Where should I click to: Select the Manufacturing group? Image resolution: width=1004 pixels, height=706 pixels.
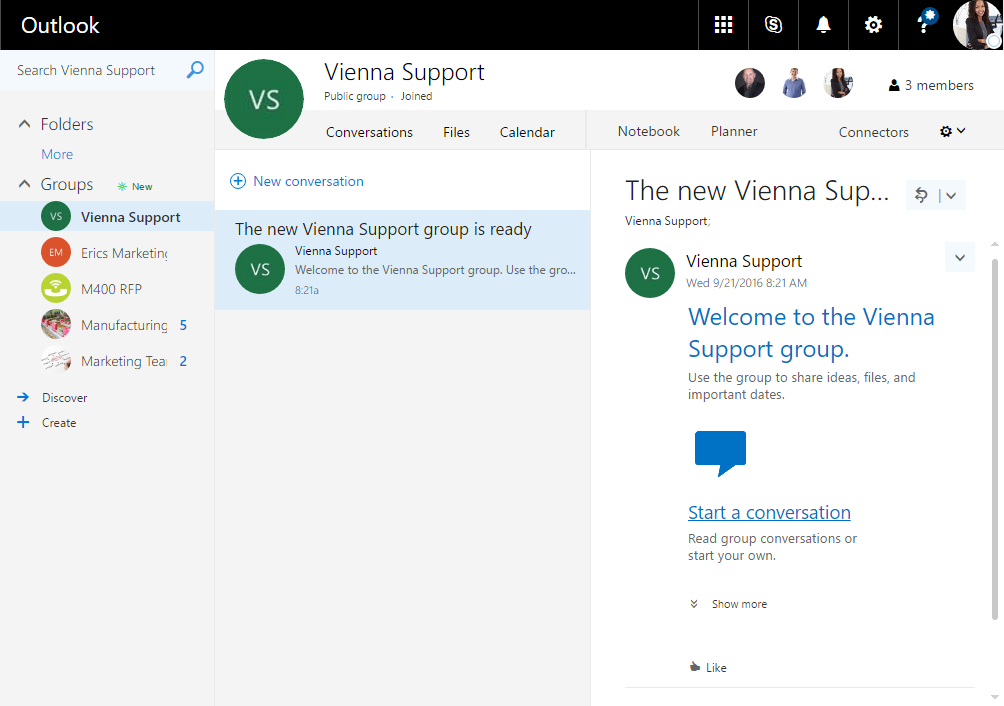[x=123, y=325]
